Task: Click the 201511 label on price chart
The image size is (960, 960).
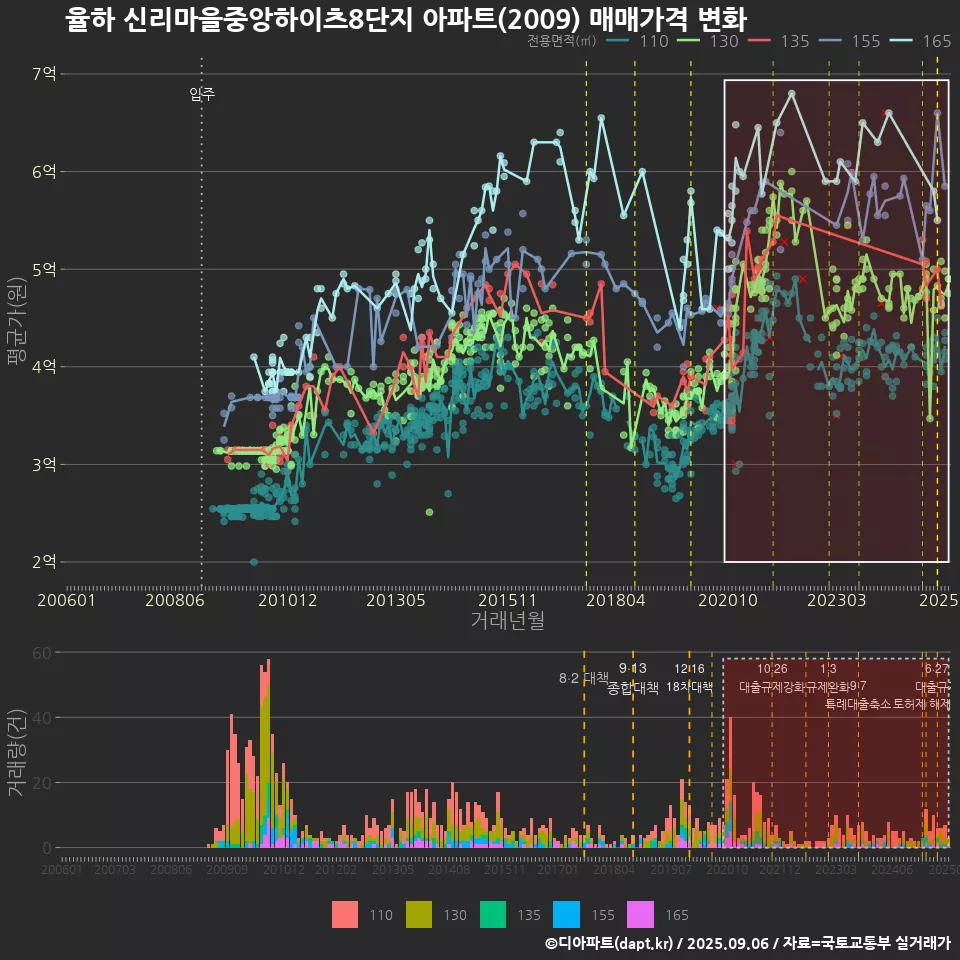Action: [507, 600]
